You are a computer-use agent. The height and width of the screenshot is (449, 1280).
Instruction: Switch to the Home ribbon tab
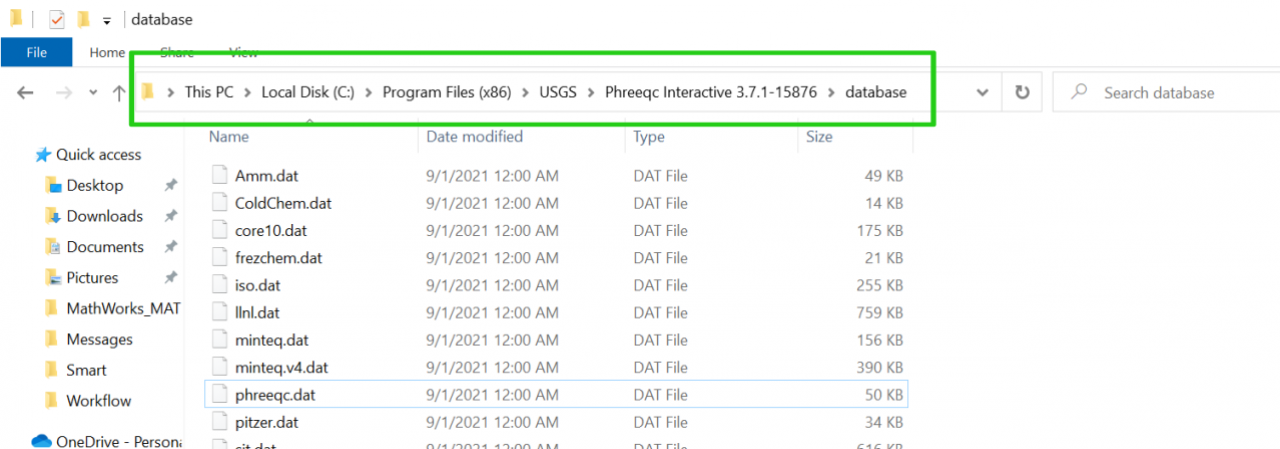pos(107,52)
